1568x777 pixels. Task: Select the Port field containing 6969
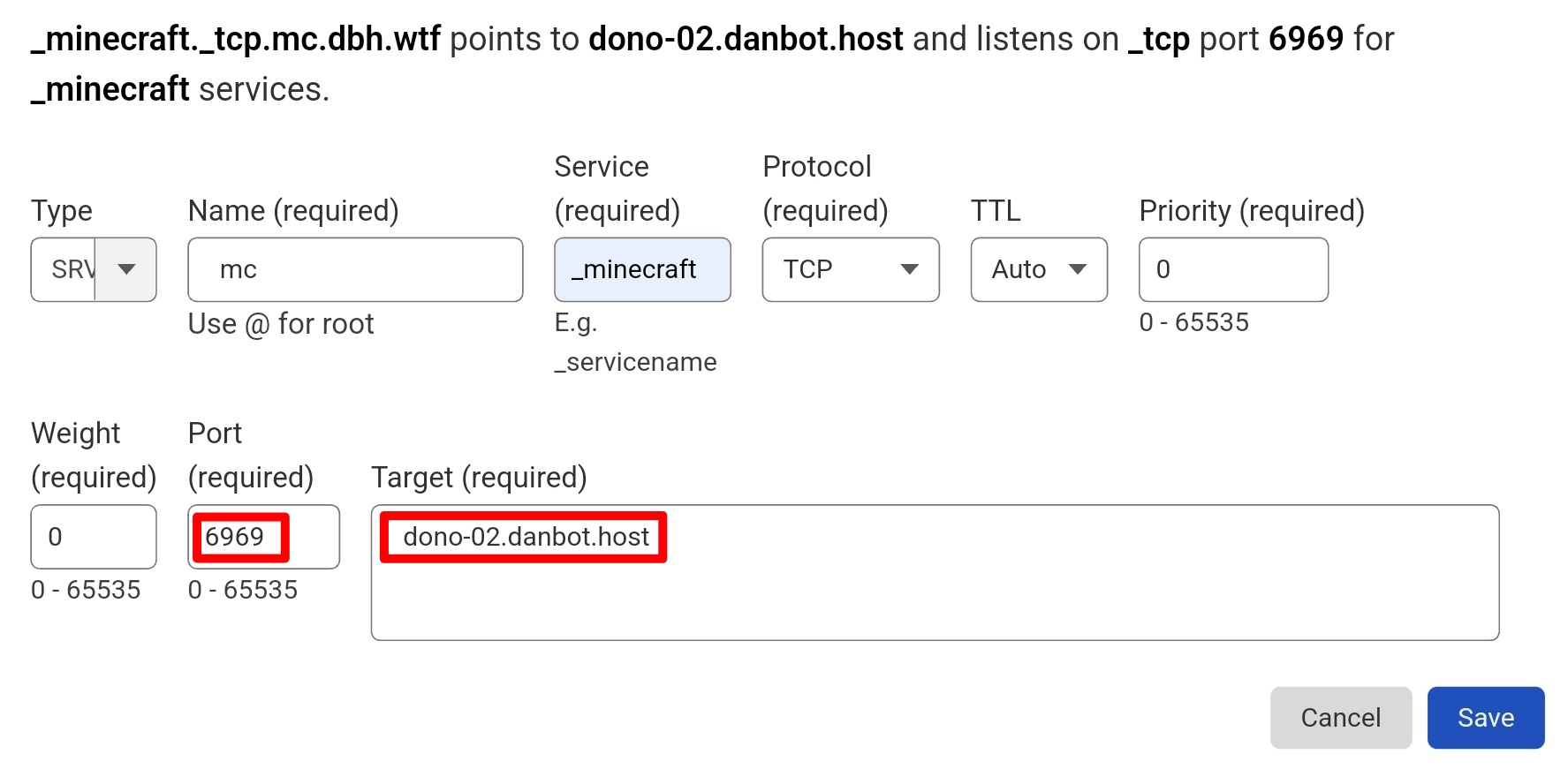(x=262, y=537)
